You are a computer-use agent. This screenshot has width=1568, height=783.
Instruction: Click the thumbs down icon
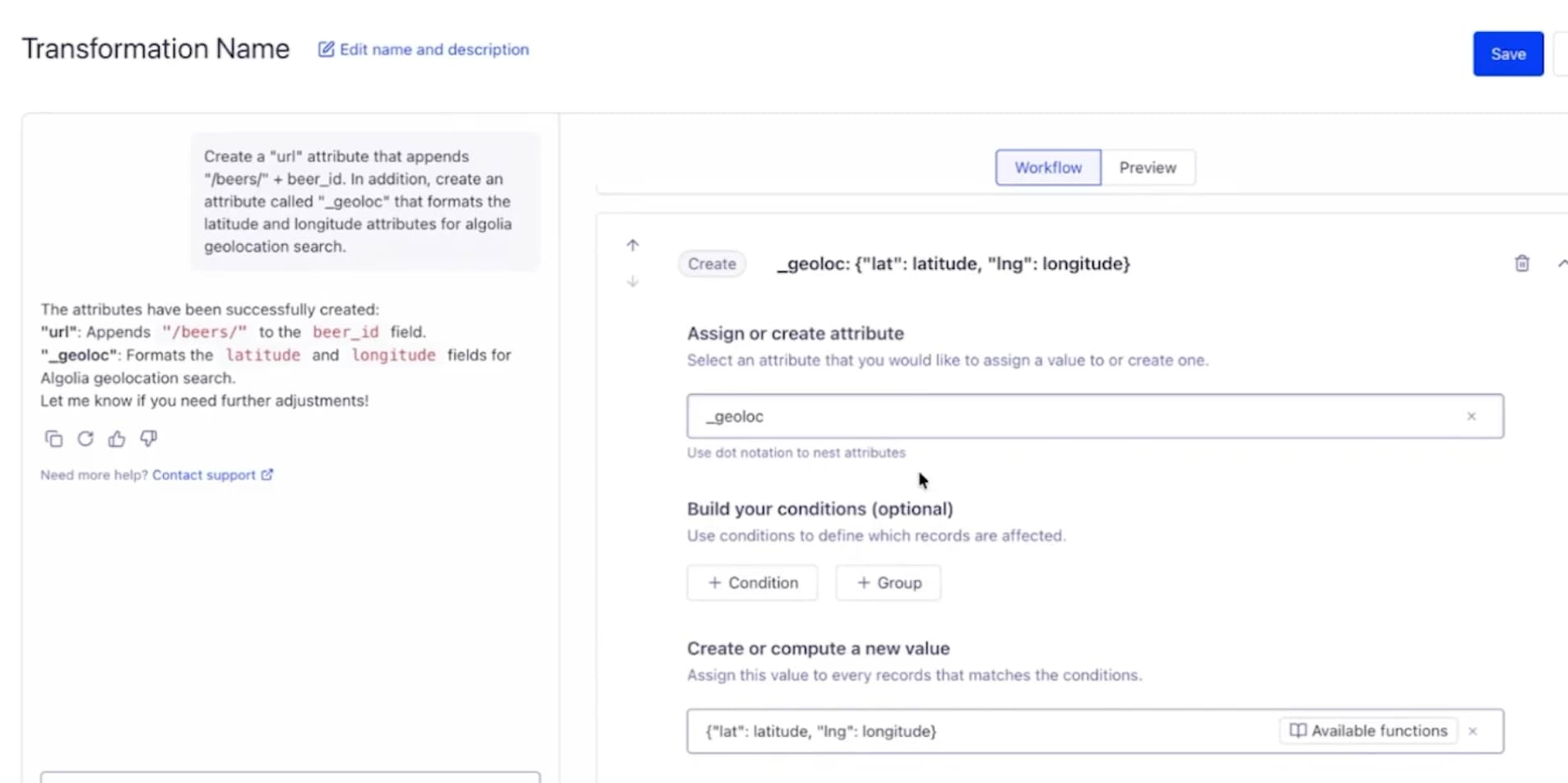pyautogui.click(x=149, y=439)
